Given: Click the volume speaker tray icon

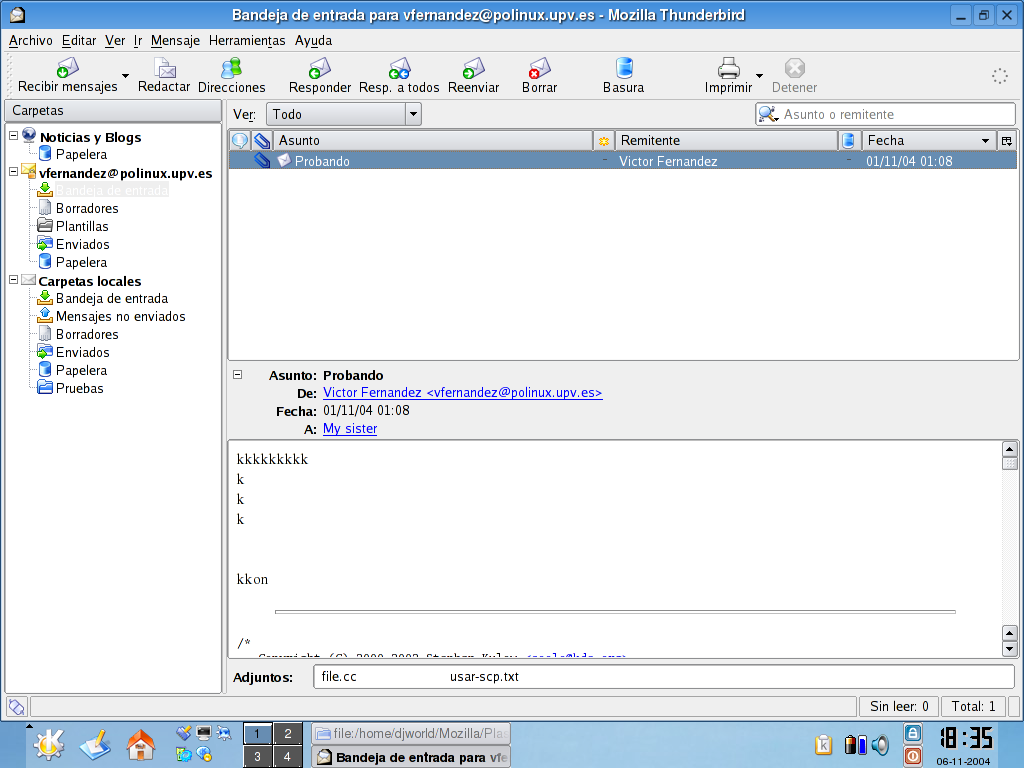Looking at the screenshot, I should click(880, 744).
